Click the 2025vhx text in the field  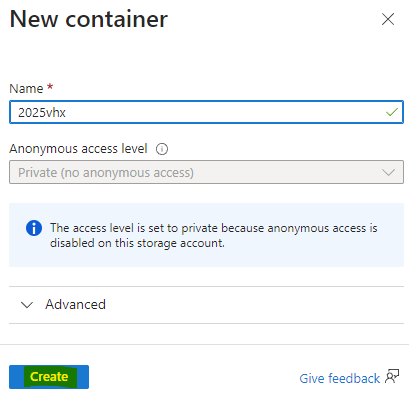coord(42,113)
